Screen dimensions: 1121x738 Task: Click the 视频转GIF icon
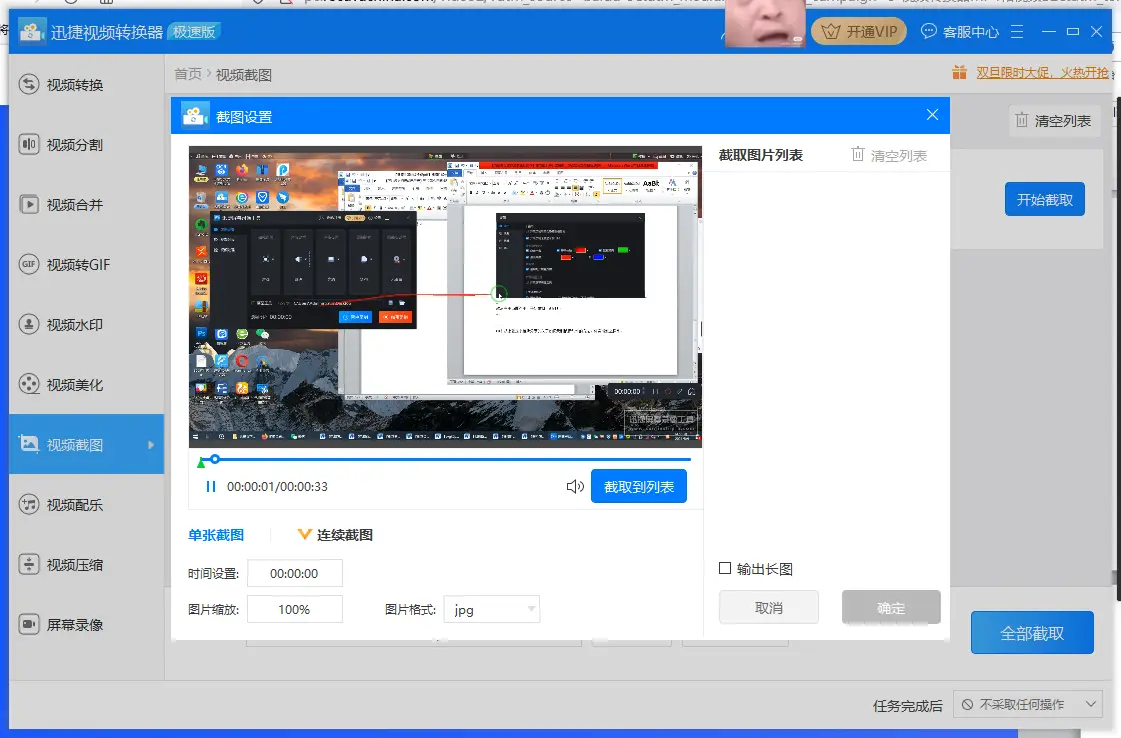click(x=29, y=264)
